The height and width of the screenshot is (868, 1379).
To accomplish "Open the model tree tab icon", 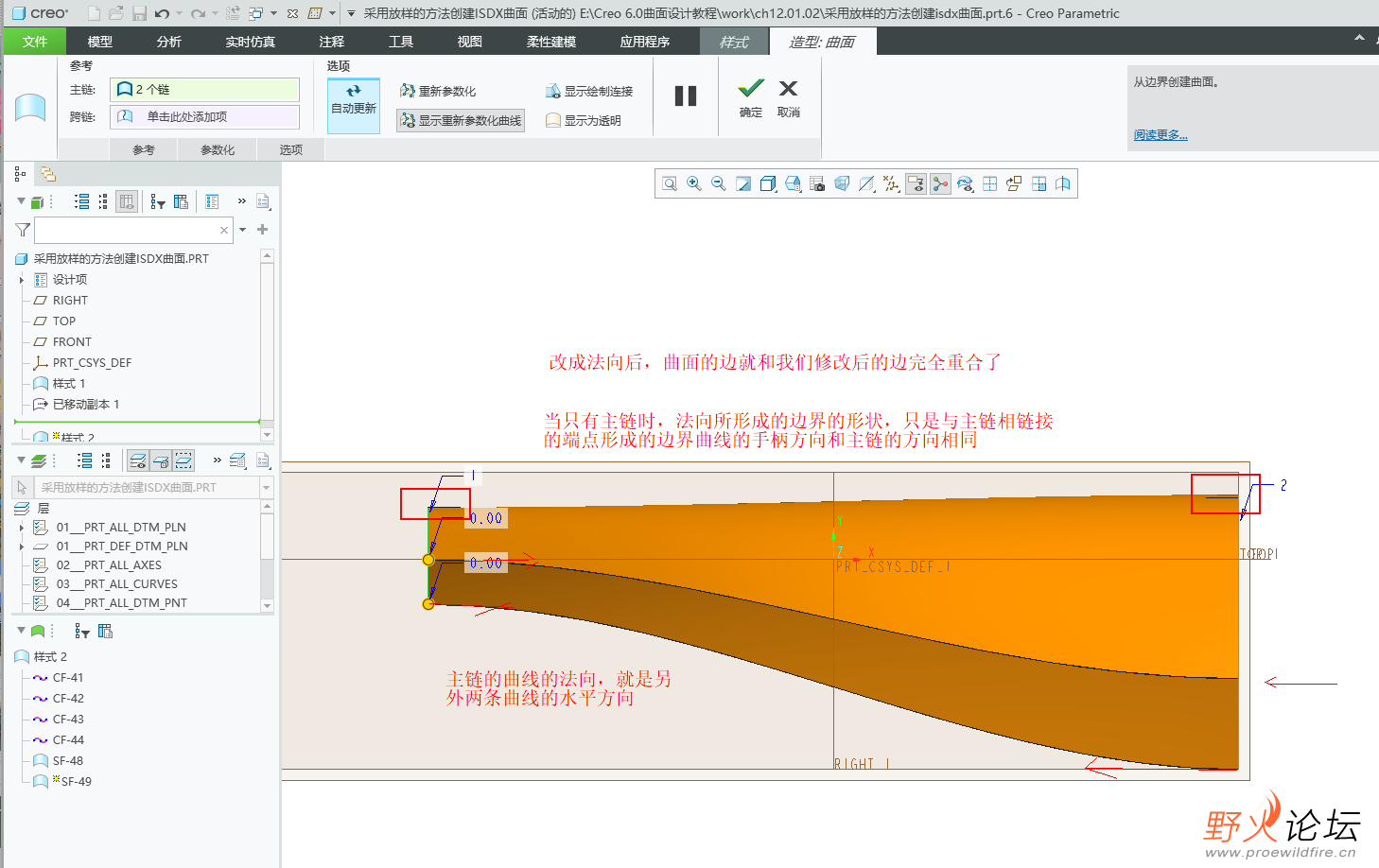I will (20, 173).
